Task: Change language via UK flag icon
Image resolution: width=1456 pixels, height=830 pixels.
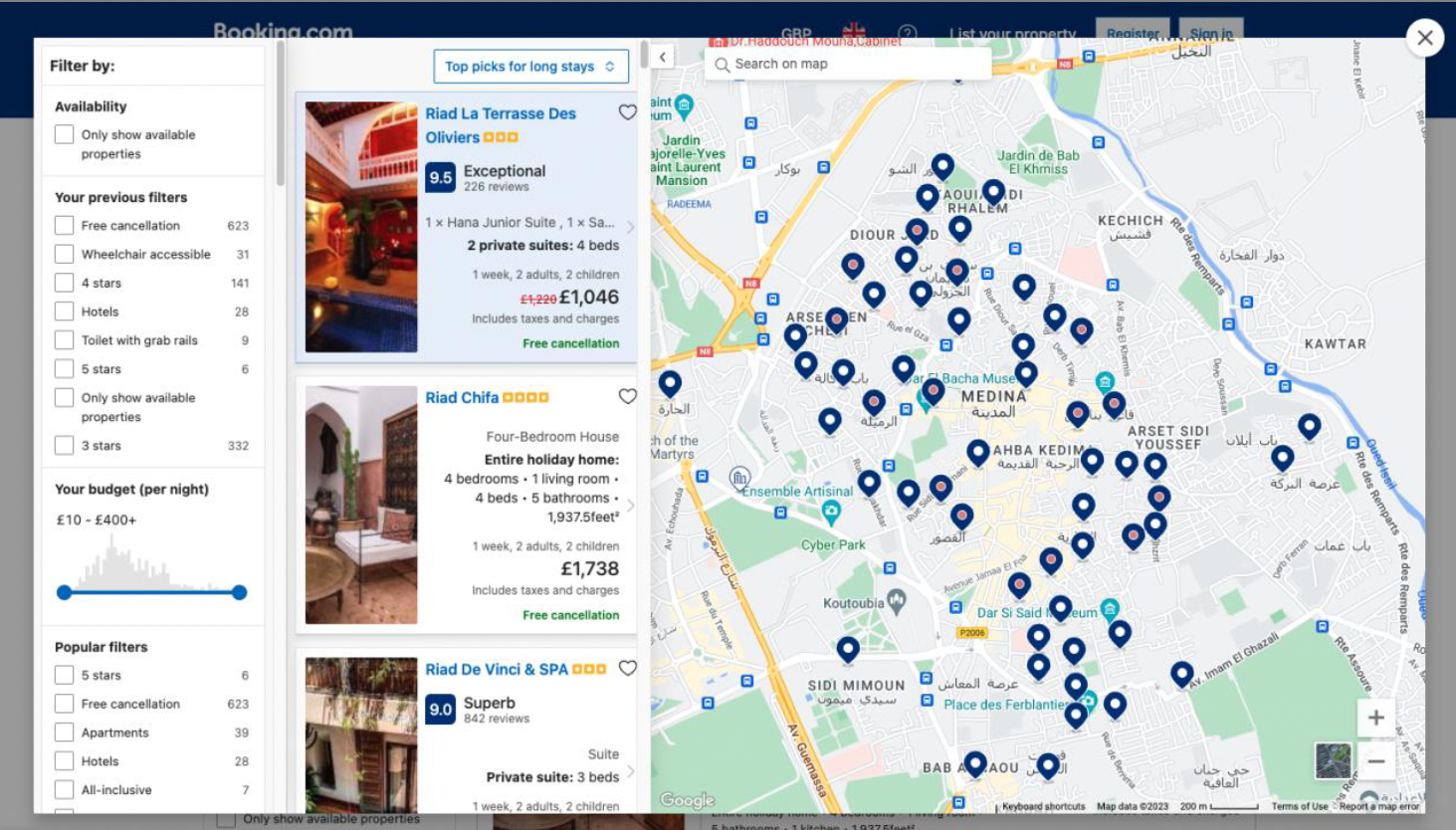Action: pos(854,32)
